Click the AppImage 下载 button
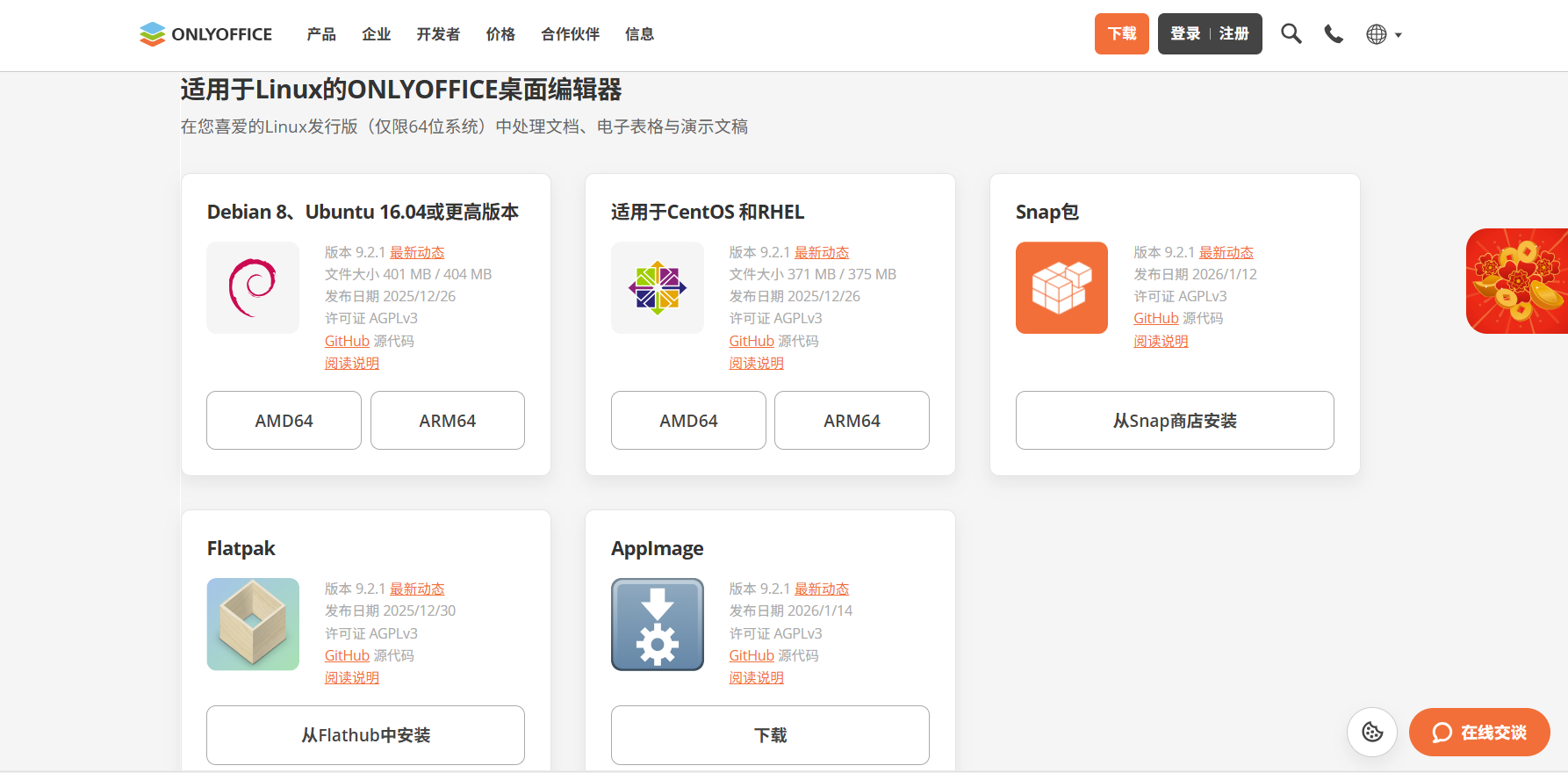1568x773 pixels. click(771, 735)
